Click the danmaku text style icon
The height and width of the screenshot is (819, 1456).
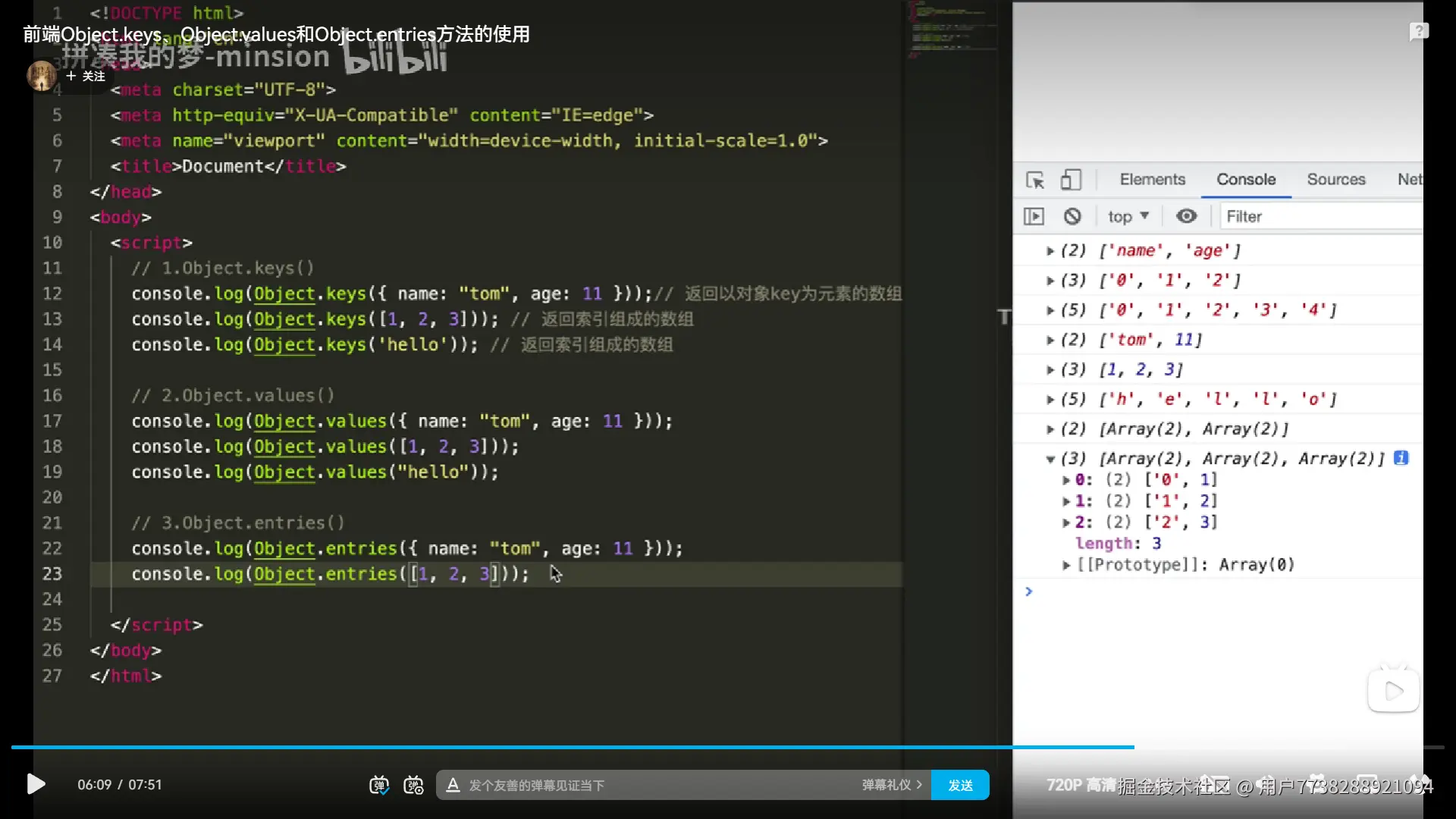[453, 786]
